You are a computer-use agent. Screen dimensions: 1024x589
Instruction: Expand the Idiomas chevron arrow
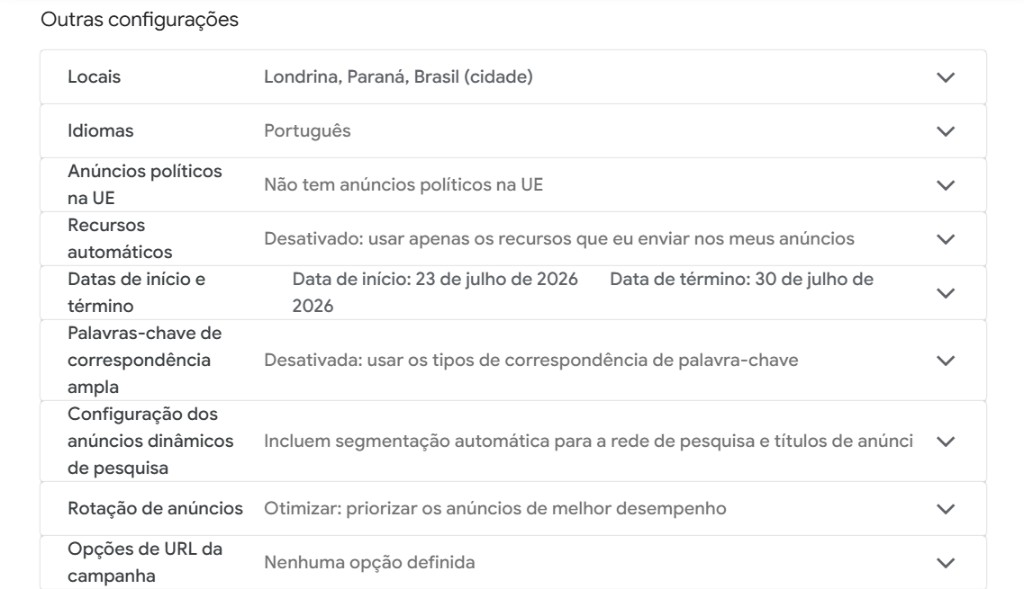coord(946,131)
